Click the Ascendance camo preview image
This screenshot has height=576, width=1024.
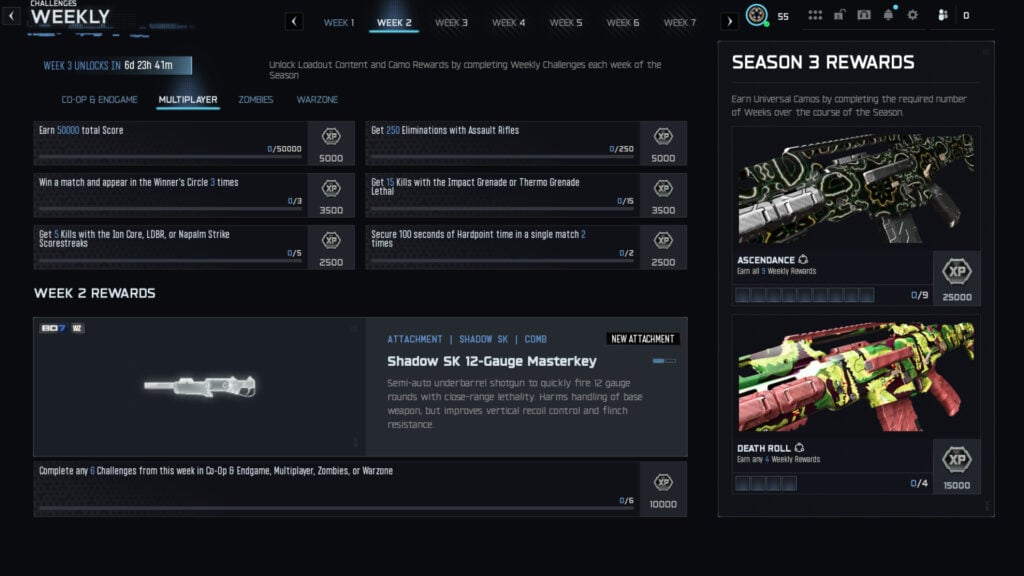pos(855,188)
